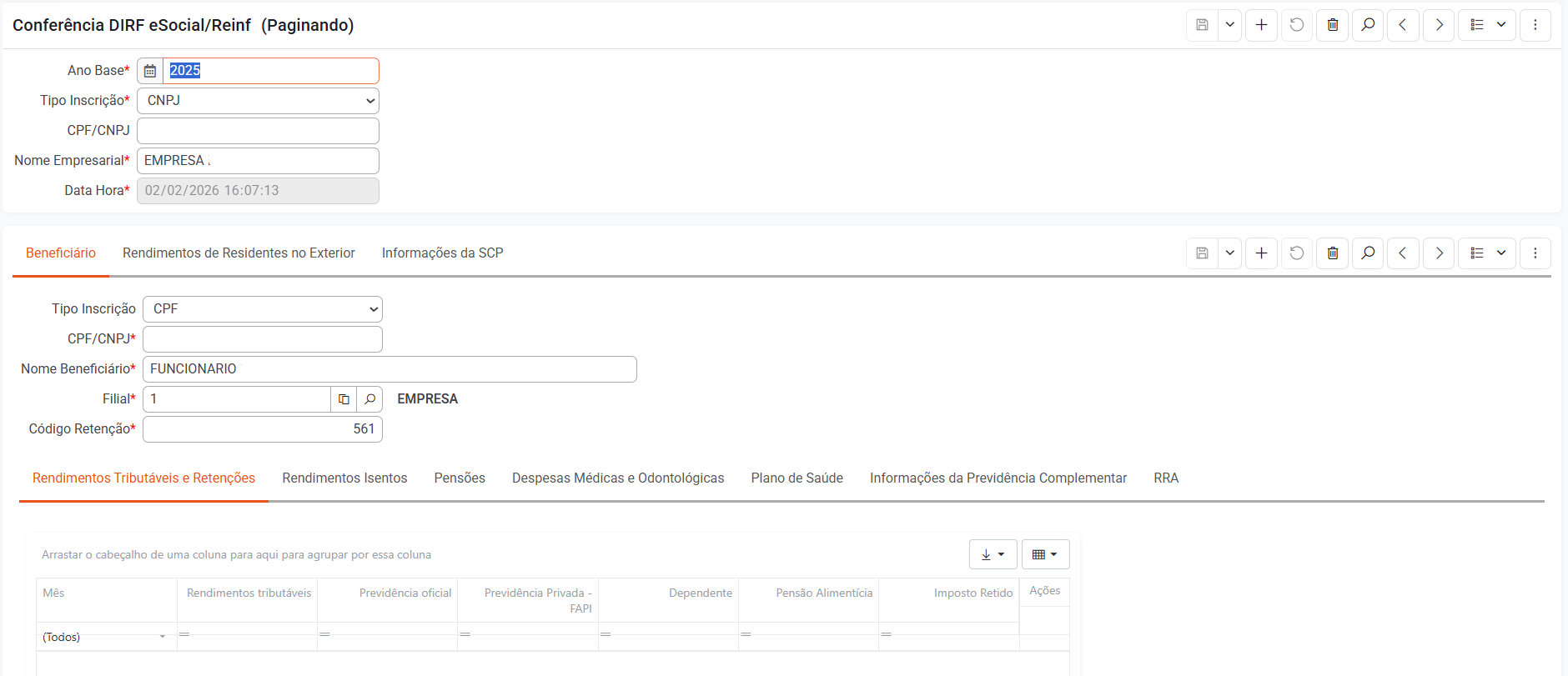The image size is (1568, 676).
Task: Open more options menu in top toolbar
Action: (1535, 25)
